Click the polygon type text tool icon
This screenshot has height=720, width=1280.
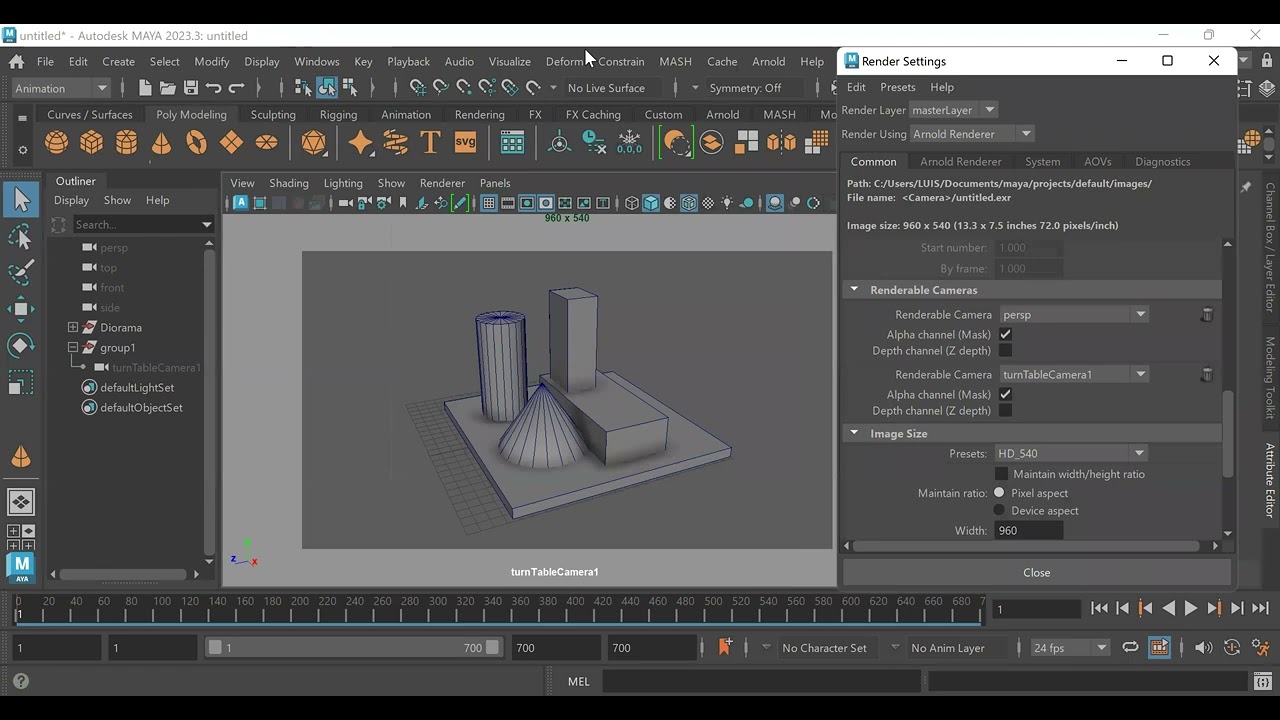coord(431,143)
